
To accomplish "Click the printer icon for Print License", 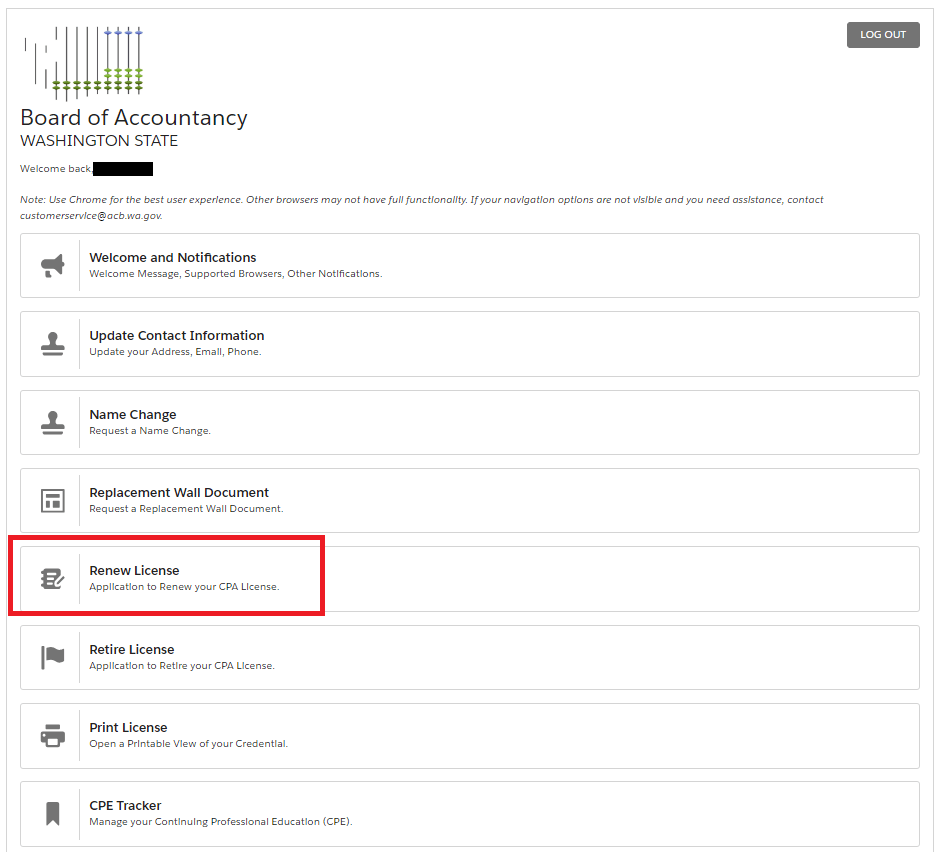I will 52,735.
